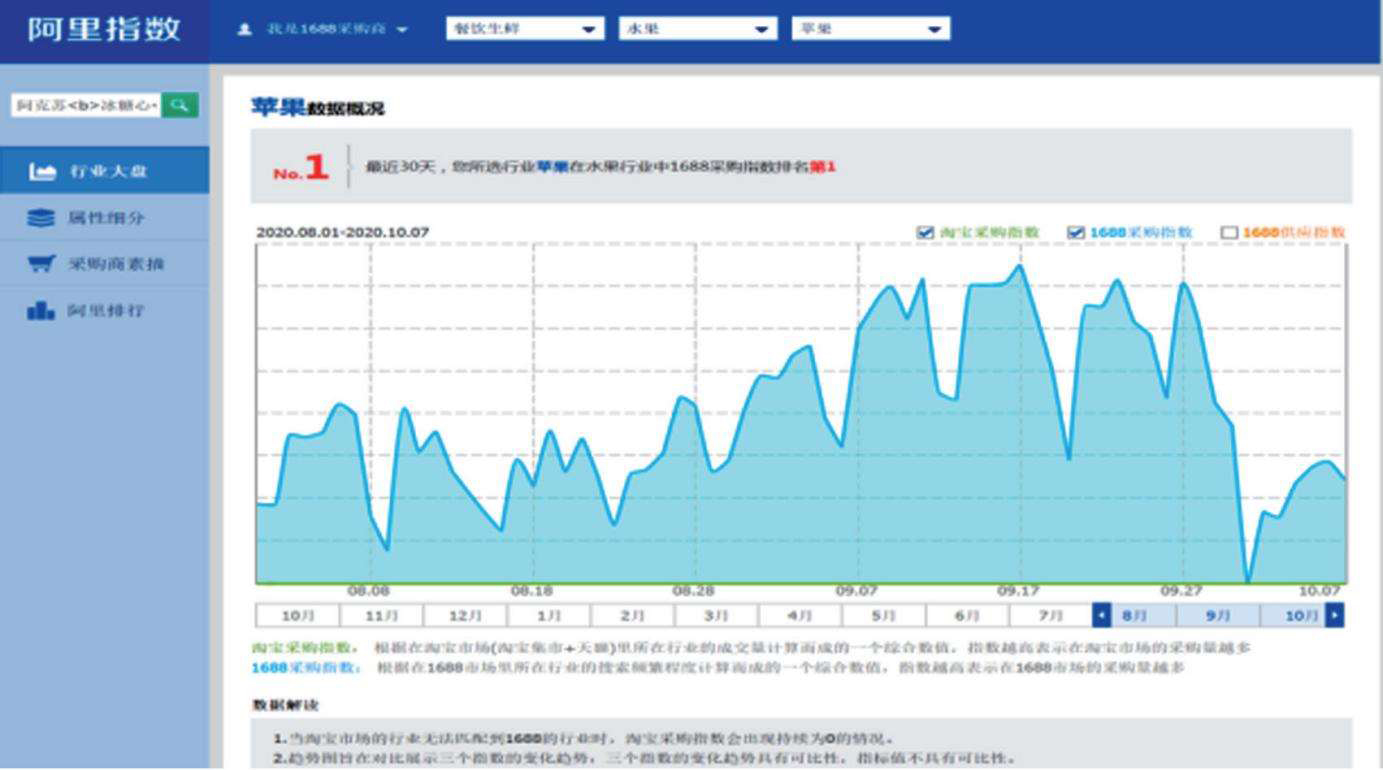Click the 属性细分 layers icon

pyautogui.click(x=42, y=218)
